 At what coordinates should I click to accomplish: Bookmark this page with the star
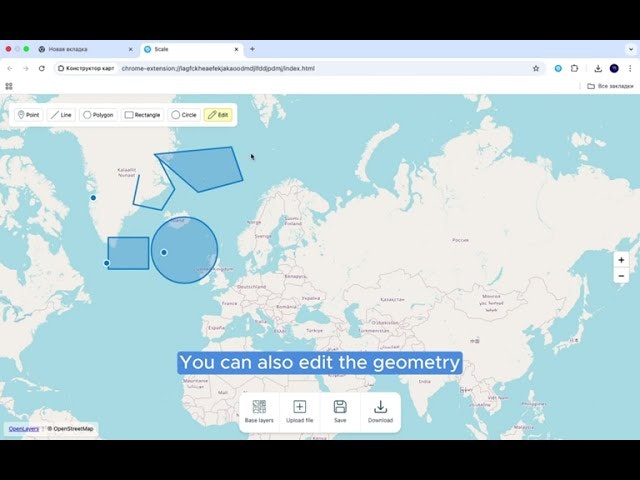[x=536, y=69]
